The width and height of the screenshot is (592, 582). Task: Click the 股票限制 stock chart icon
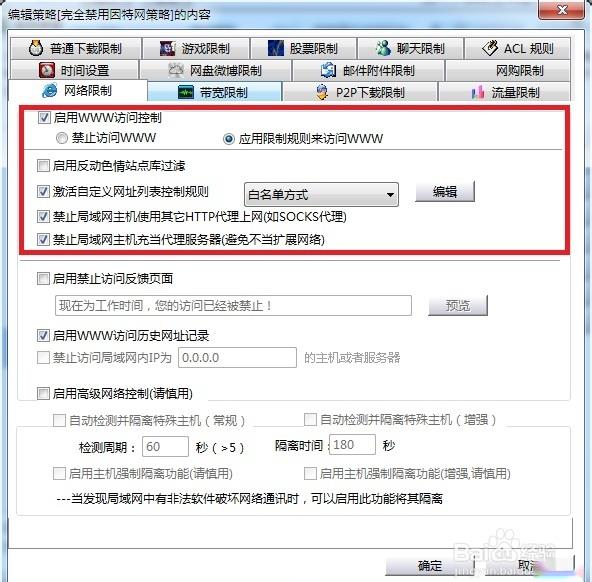pyautogui.click(x=276, y=48)
